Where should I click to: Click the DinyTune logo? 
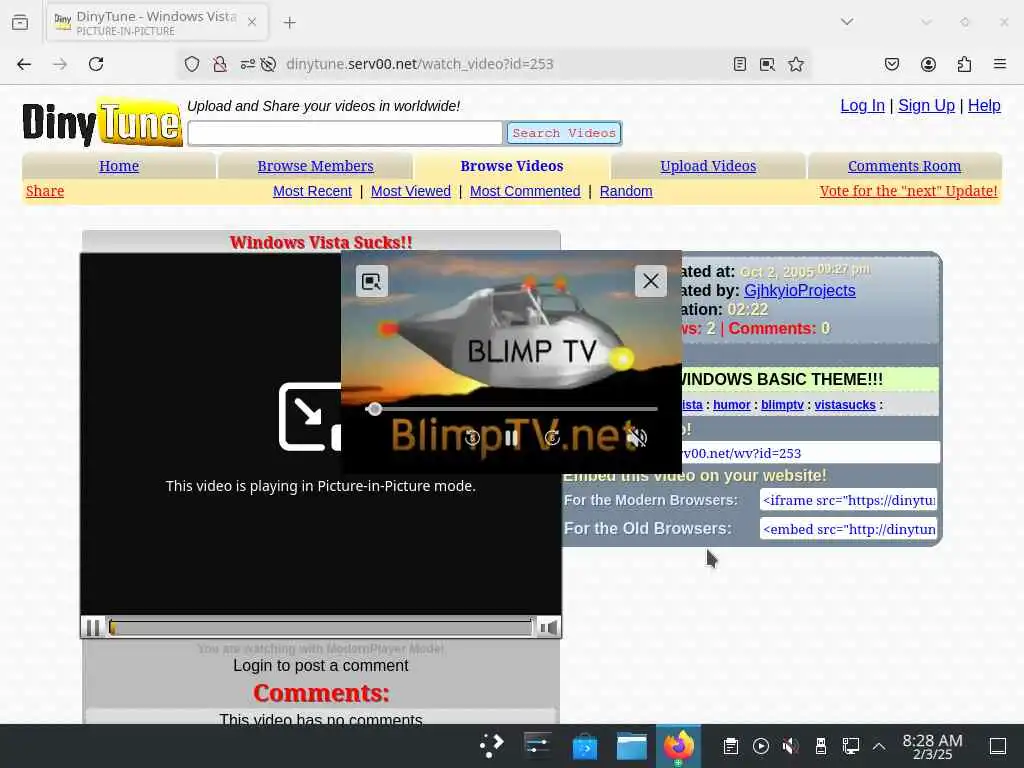[x=102, y=122]
